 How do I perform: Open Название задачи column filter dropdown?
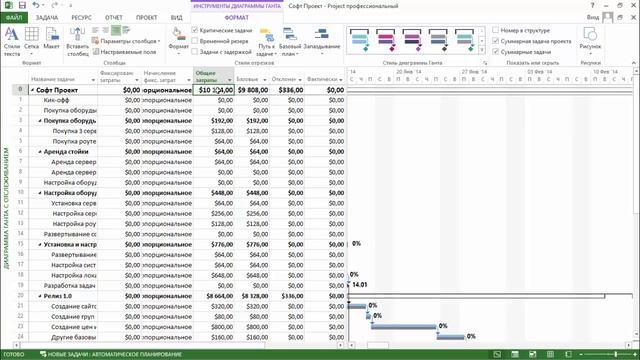point(93,80)
